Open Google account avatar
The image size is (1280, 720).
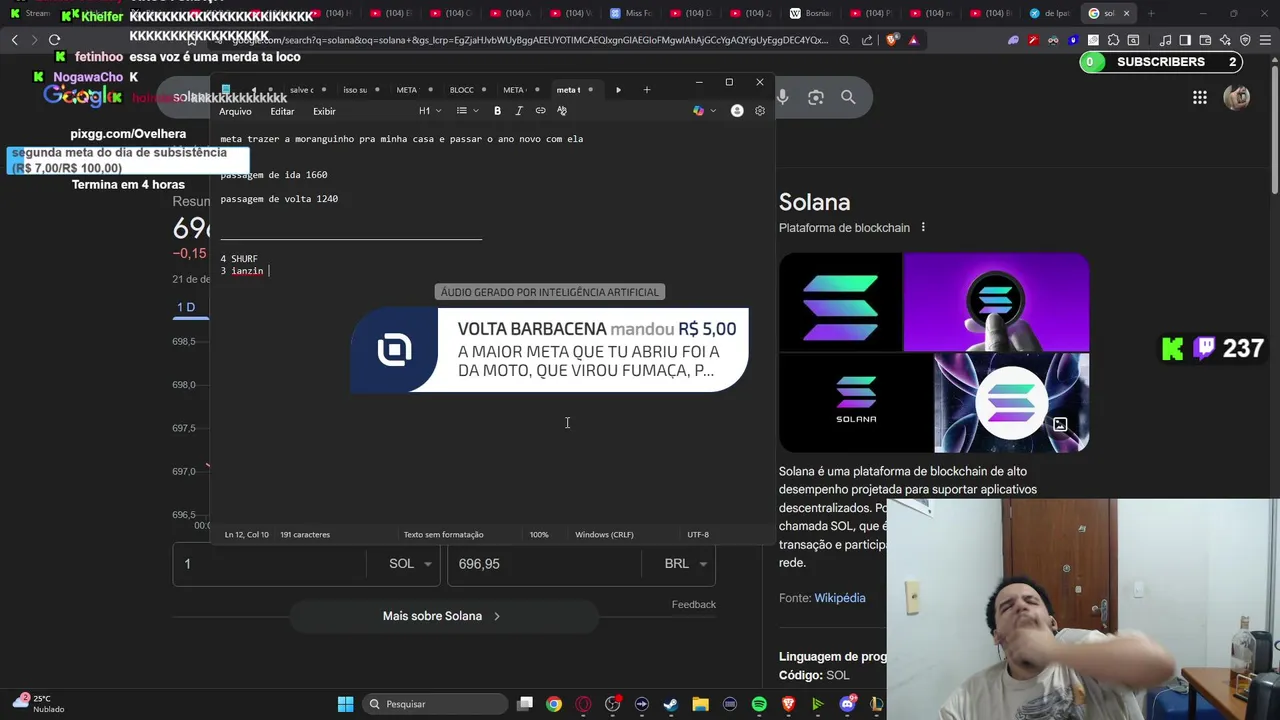pos(1237,97)
